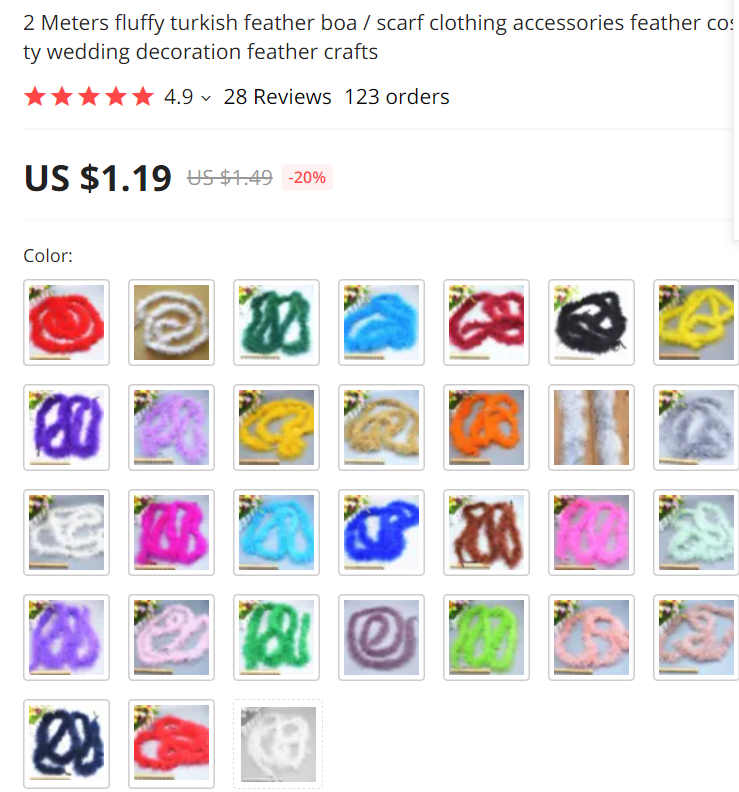Select the greyed-out unavailable white boa swatch
Viewport: 739px width, 792px height.
tap(278, 744)
